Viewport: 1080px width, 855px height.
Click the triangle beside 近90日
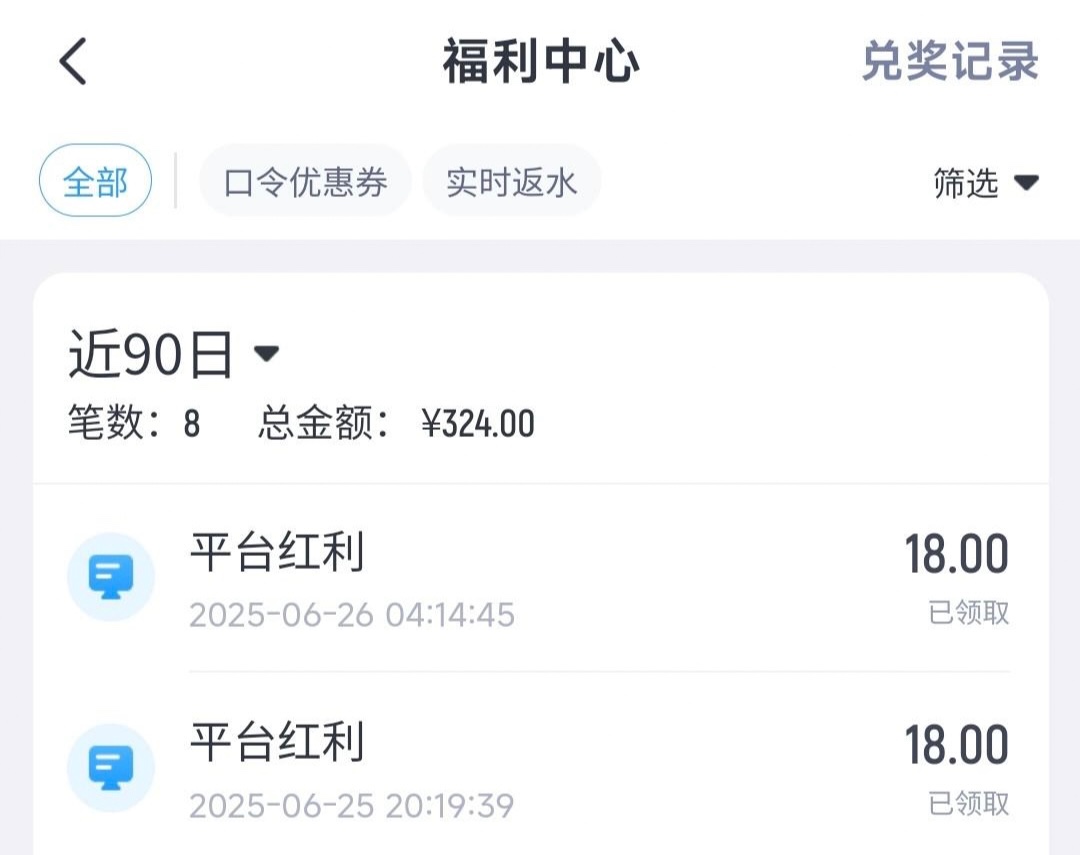[x=266, y=354]
